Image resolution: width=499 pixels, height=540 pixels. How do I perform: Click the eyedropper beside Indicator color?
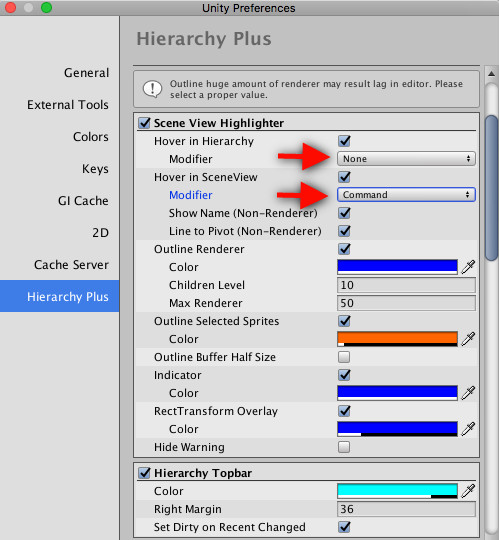click(468, 393)
